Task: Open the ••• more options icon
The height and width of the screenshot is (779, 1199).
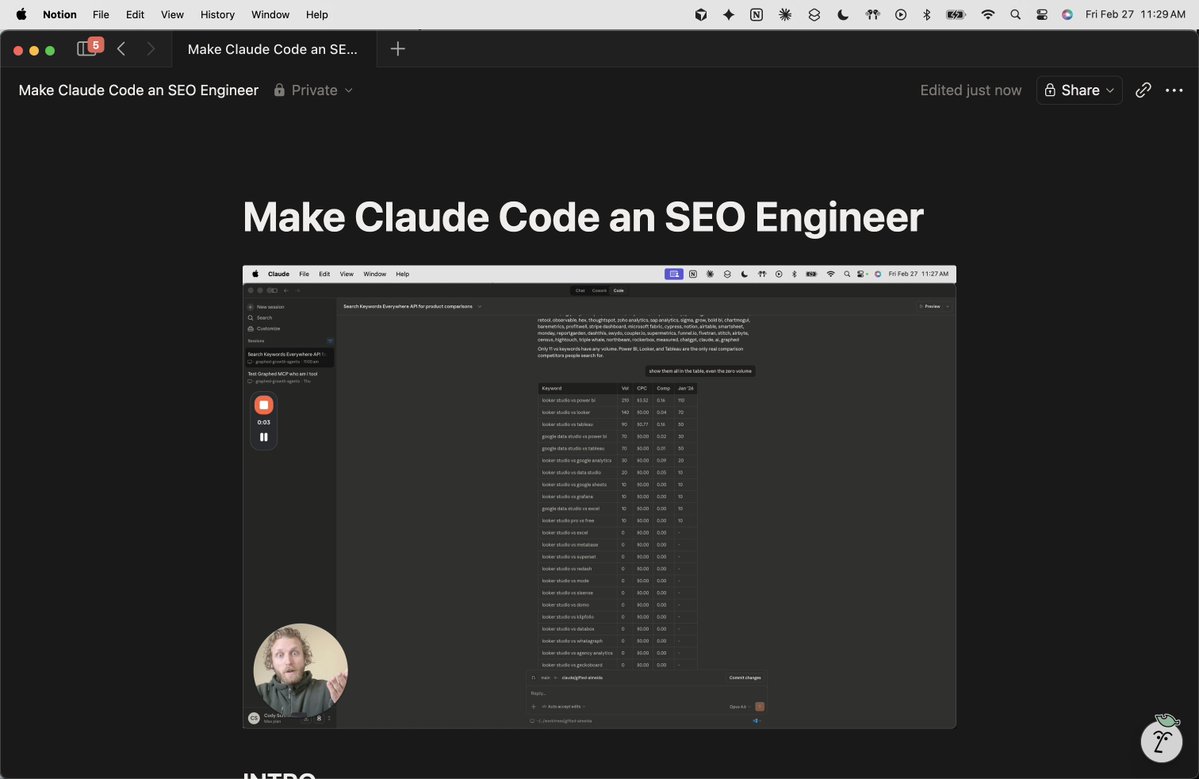Action: point(1174,90)
